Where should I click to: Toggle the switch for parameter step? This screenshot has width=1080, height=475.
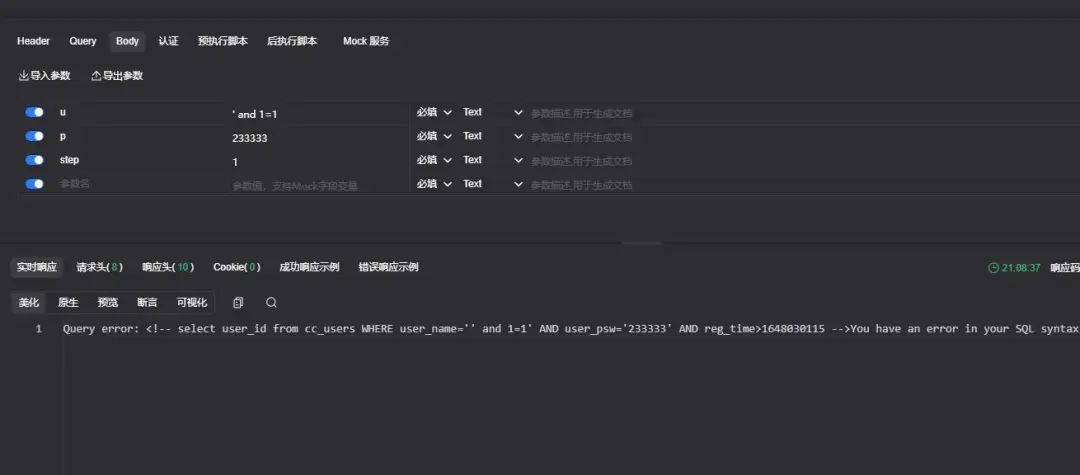[x=34, y=160]
